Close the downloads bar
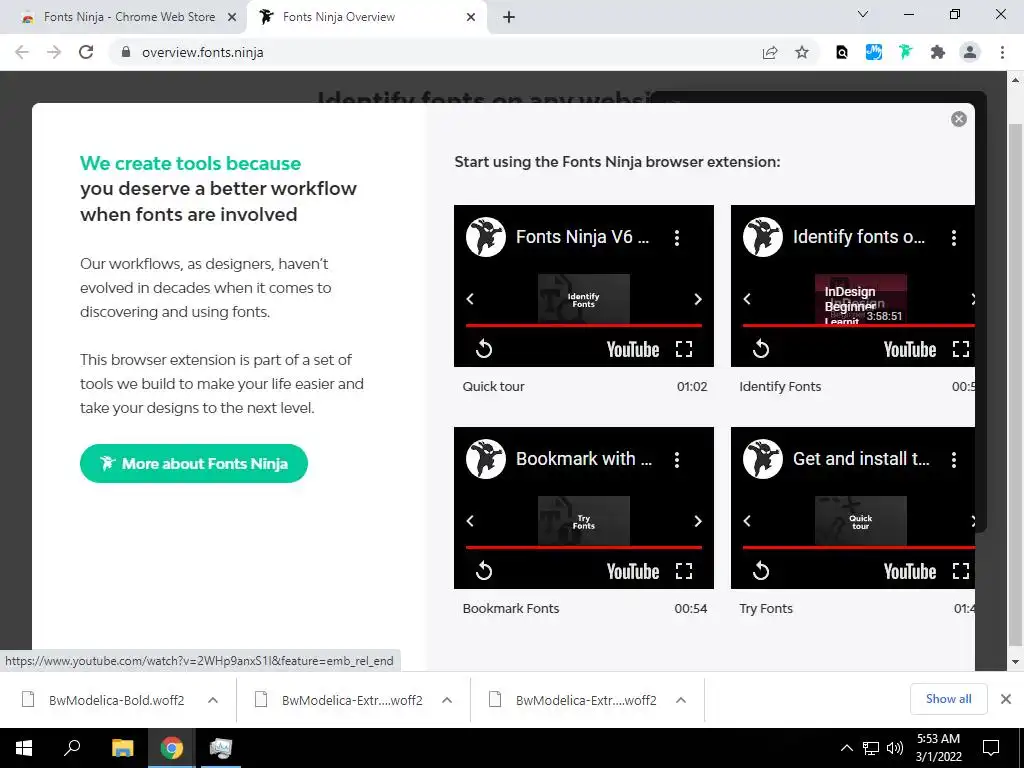 click(x=1006, y=699)
